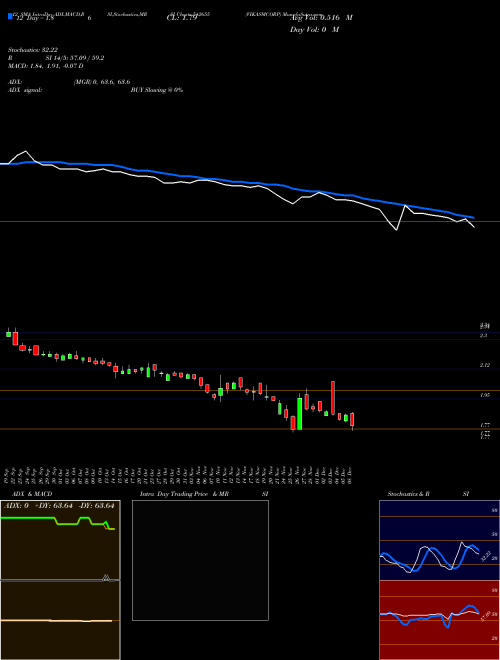Click the '(MGR) 0, 63.6, 63.6' ADX values

pyautogui.click(x=101, y=82)
